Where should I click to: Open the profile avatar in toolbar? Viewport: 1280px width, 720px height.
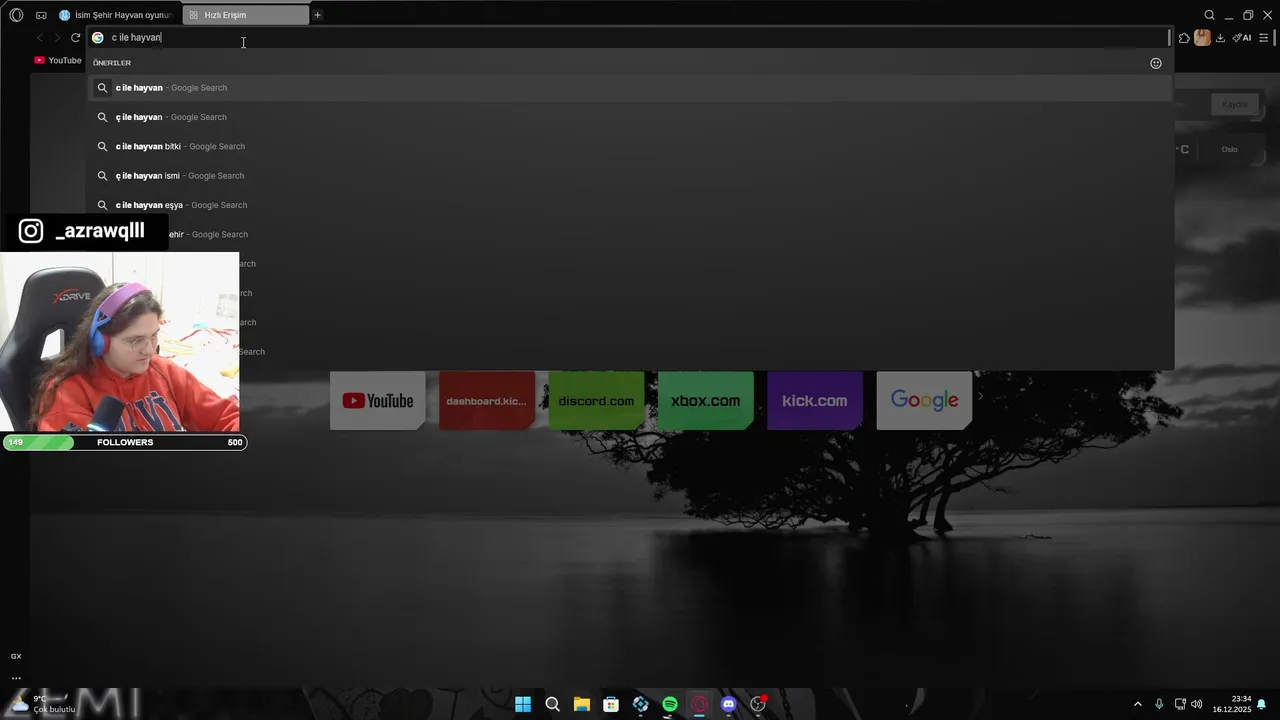1202,38
